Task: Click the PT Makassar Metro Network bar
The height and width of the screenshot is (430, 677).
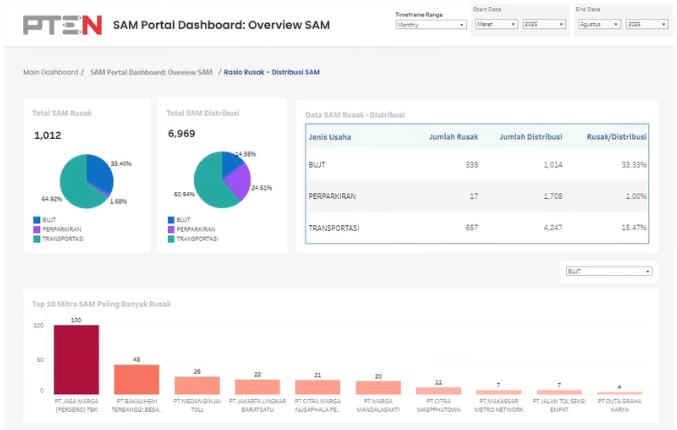Action: click(499, 392)
